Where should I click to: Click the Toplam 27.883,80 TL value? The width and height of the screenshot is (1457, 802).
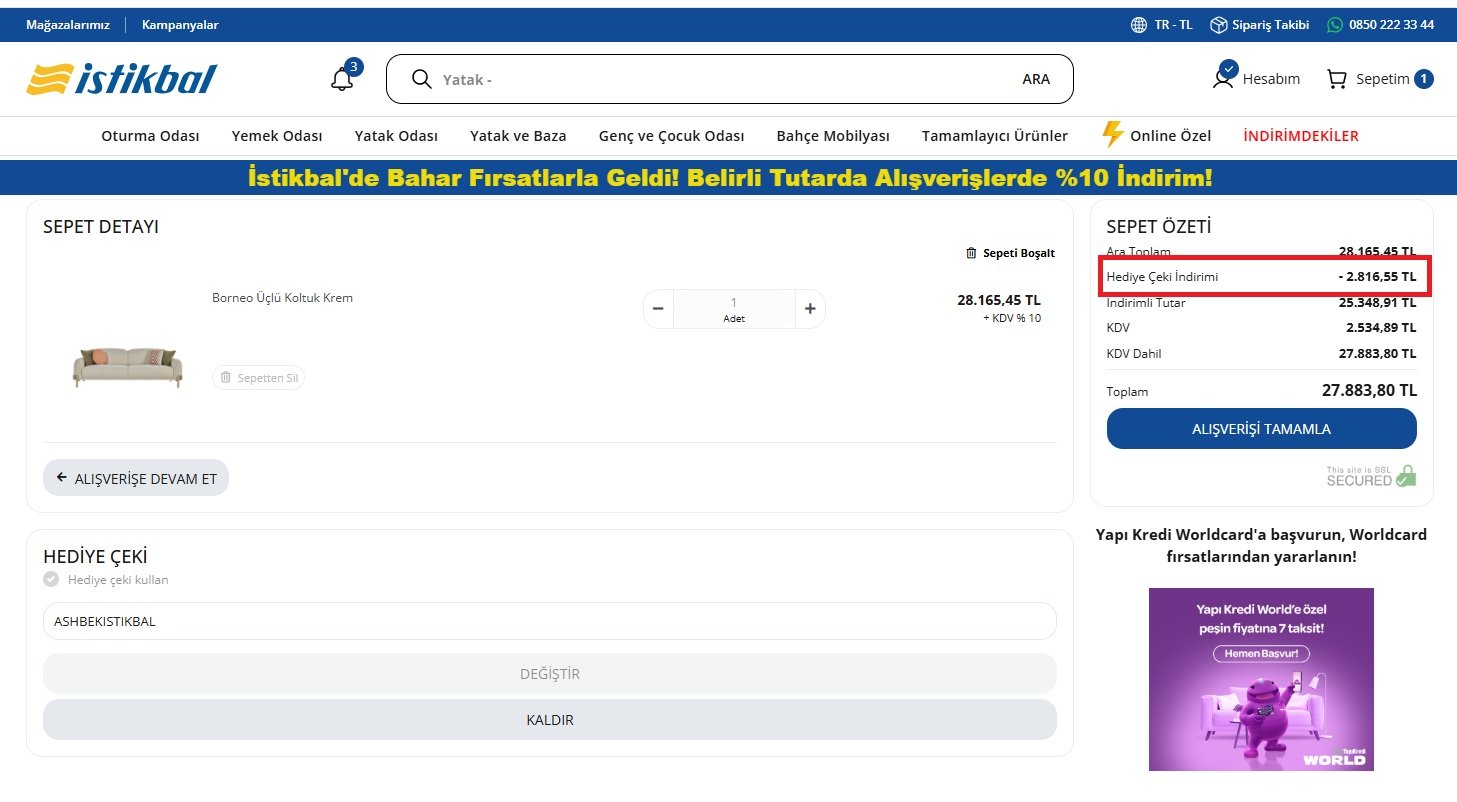pyautogui.click(x=1369, y=391)
